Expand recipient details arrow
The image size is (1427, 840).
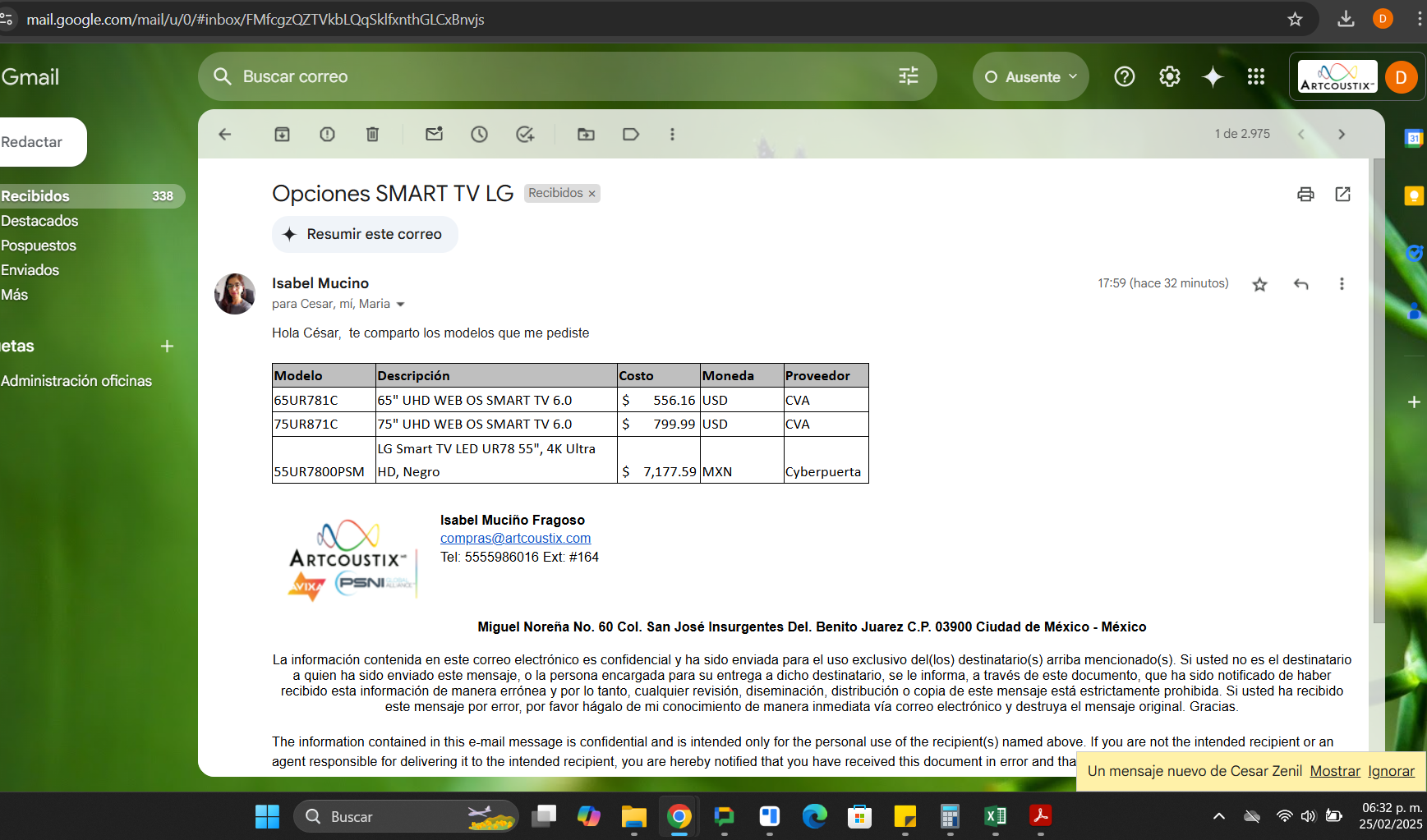[x=400, y=305]
